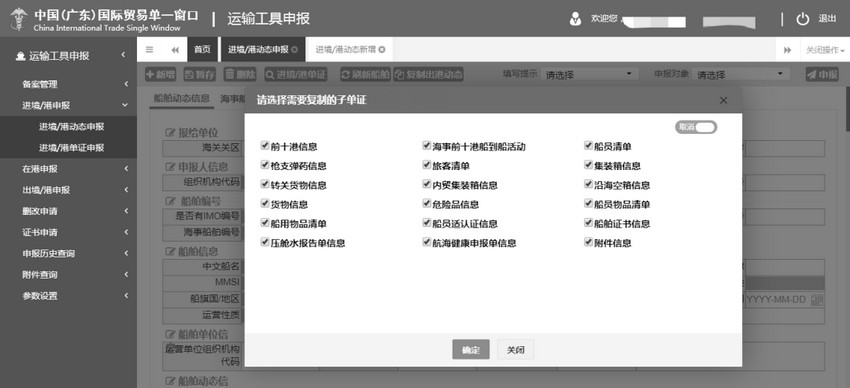Select 进境/港动态申报 in the sidebar
This screenshot has height=388, width=850.
click(x=71, y=126)
